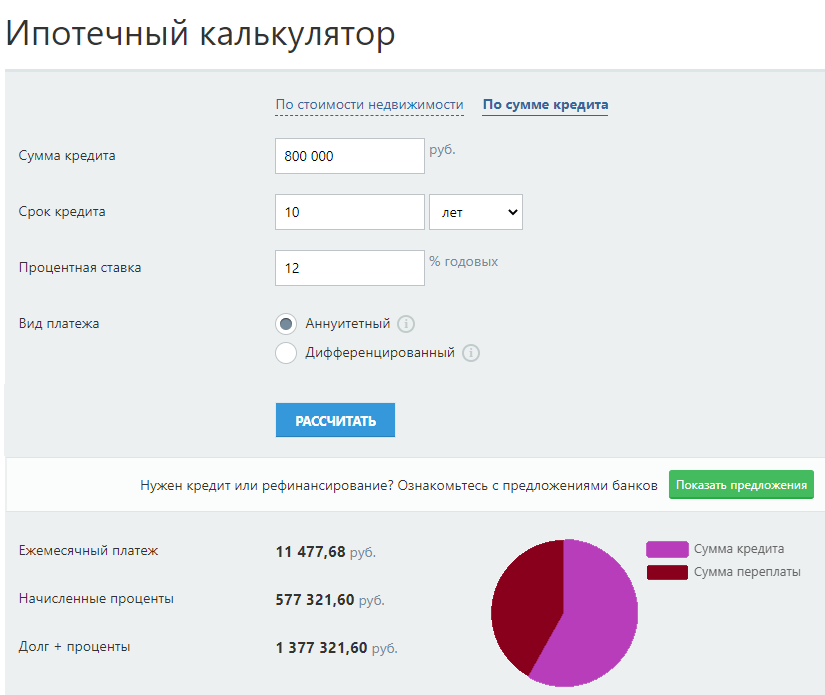The image size is (825, 695).
Task: Choose a term unit from the лет selector
Action: pos(476,211)
